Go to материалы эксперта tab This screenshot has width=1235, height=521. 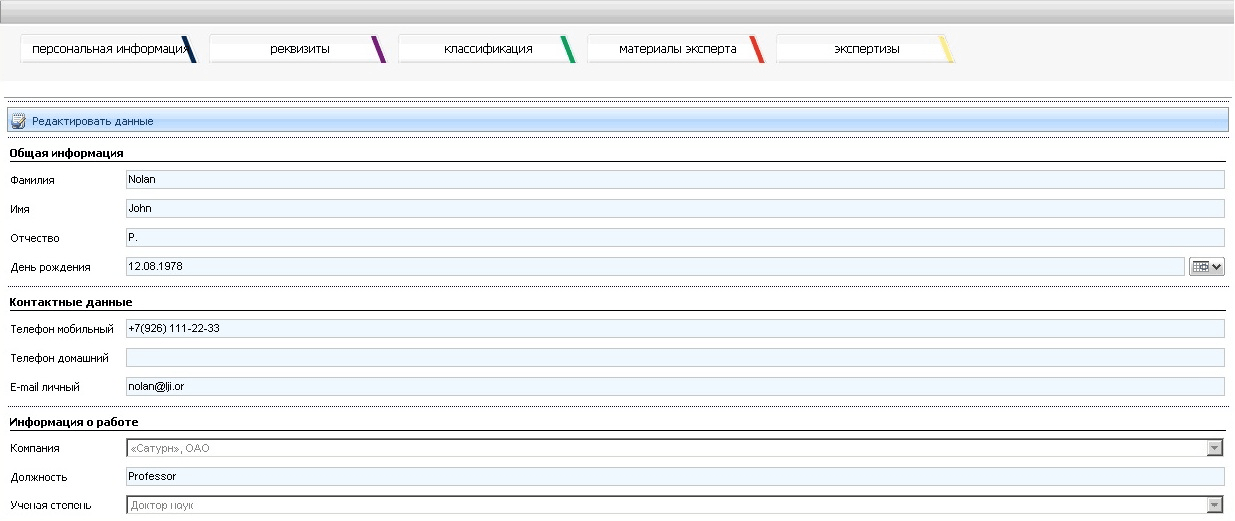(x=677, y=49)
